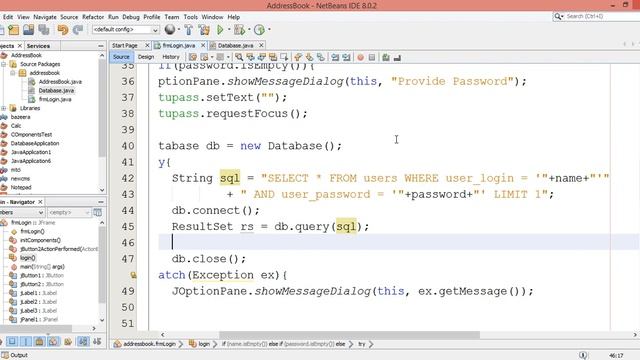Click the login breadcrumb at editor bottom
The image size is (640, 360).
pos(200,344)
